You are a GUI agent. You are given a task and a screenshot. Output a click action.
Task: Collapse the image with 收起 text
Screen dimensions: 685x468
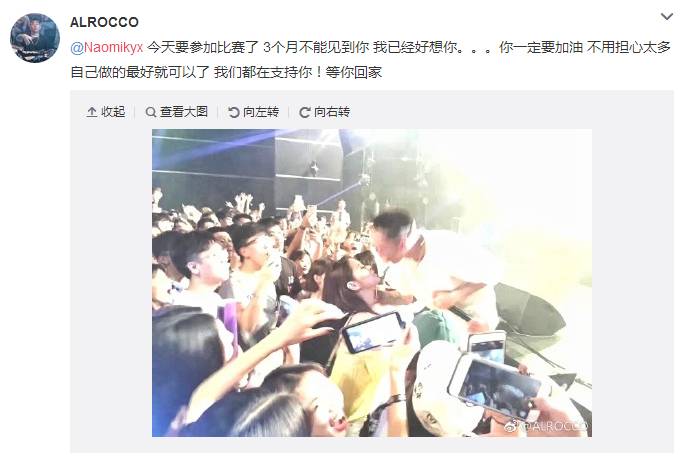(x=113, y=112)
